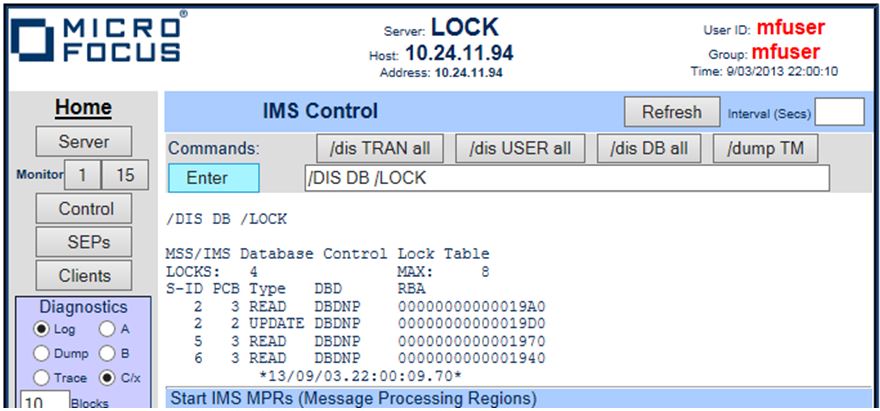Select the C/x diagnostics radio option

click(106, 377)
